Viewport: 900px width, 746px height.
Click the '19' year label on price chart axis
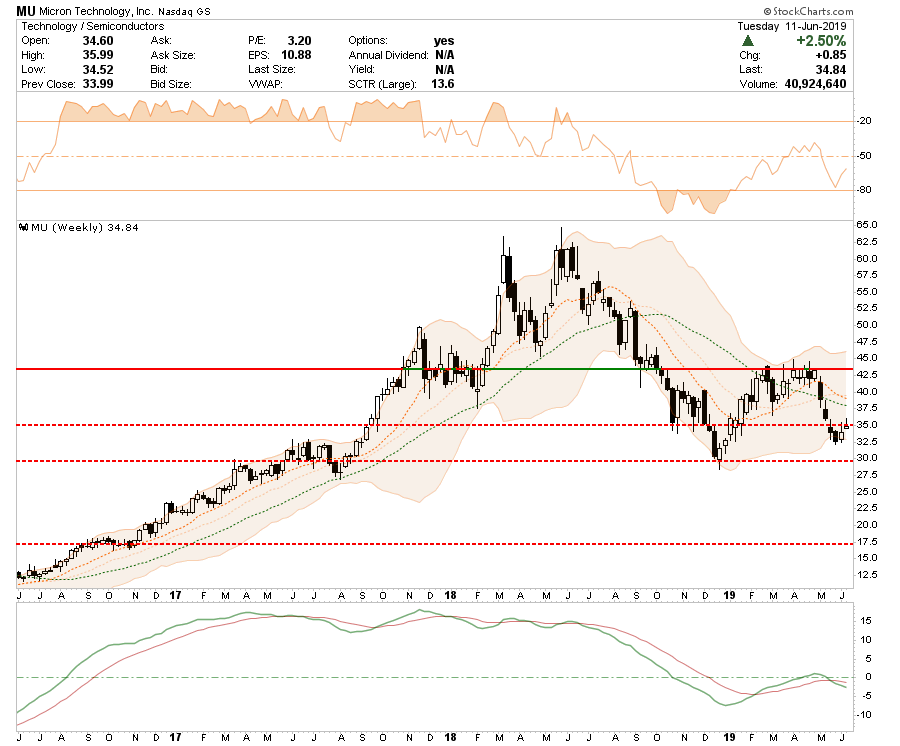pyautogui.click(x=730, y=595)
